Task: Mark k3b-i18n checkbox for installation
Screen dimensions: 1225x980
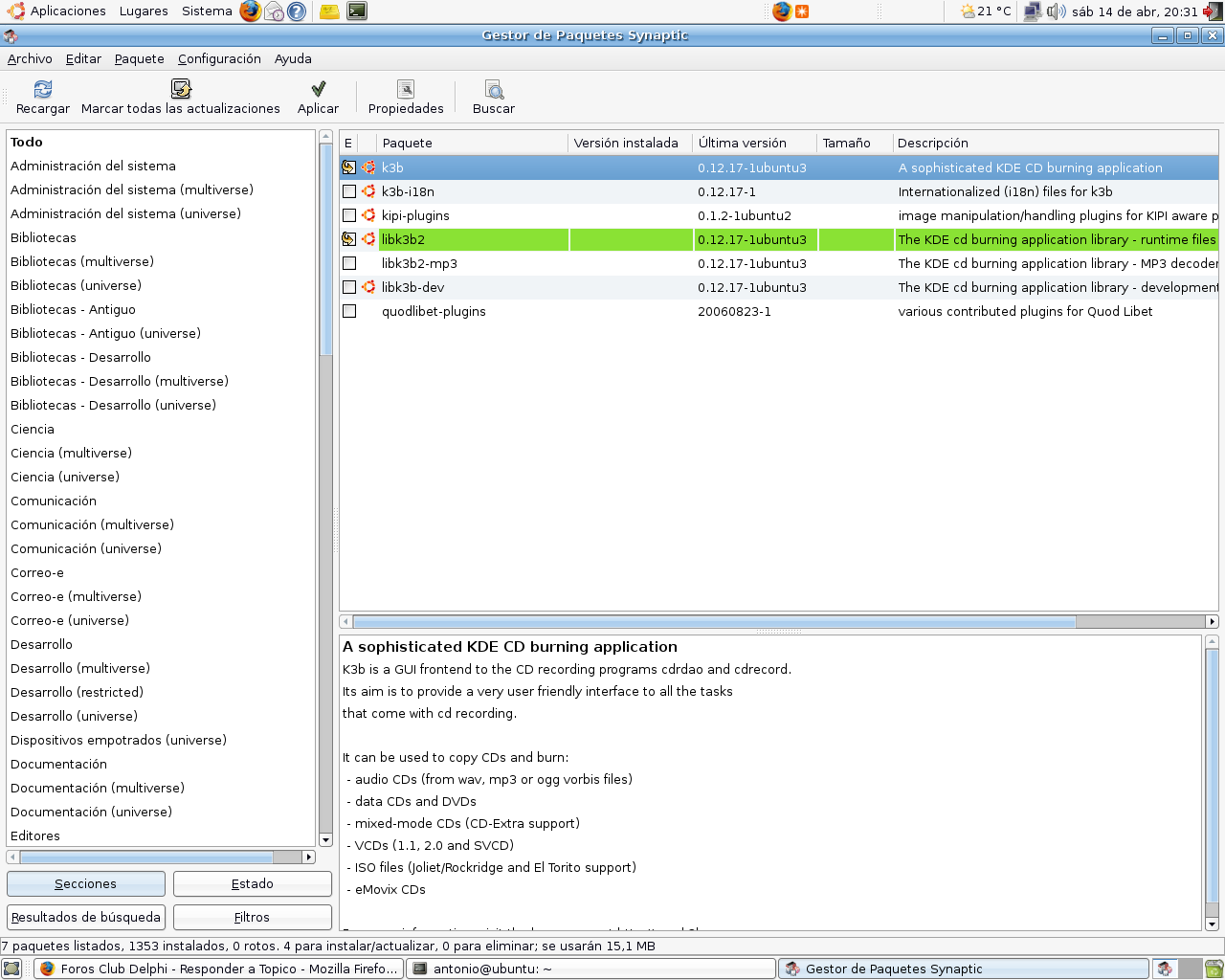Action: (349, 191)
